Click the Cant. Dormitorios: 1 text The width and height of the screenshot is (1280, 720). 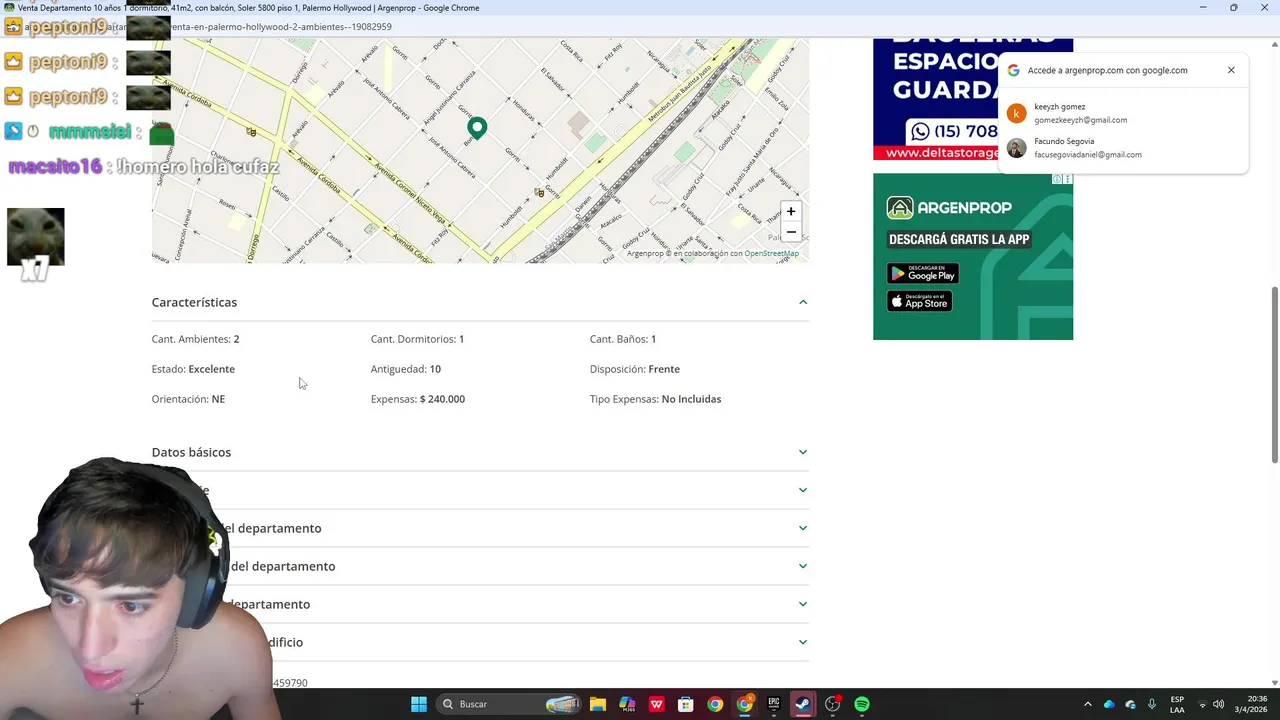coord(417,339)
